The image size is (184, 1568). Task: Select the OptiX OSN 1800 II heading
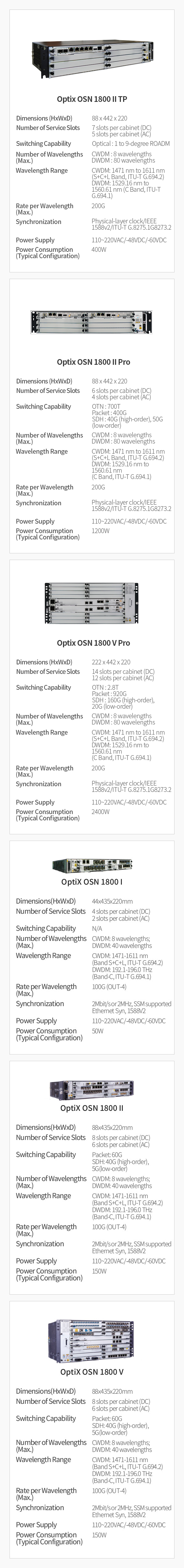(92, 1125)
